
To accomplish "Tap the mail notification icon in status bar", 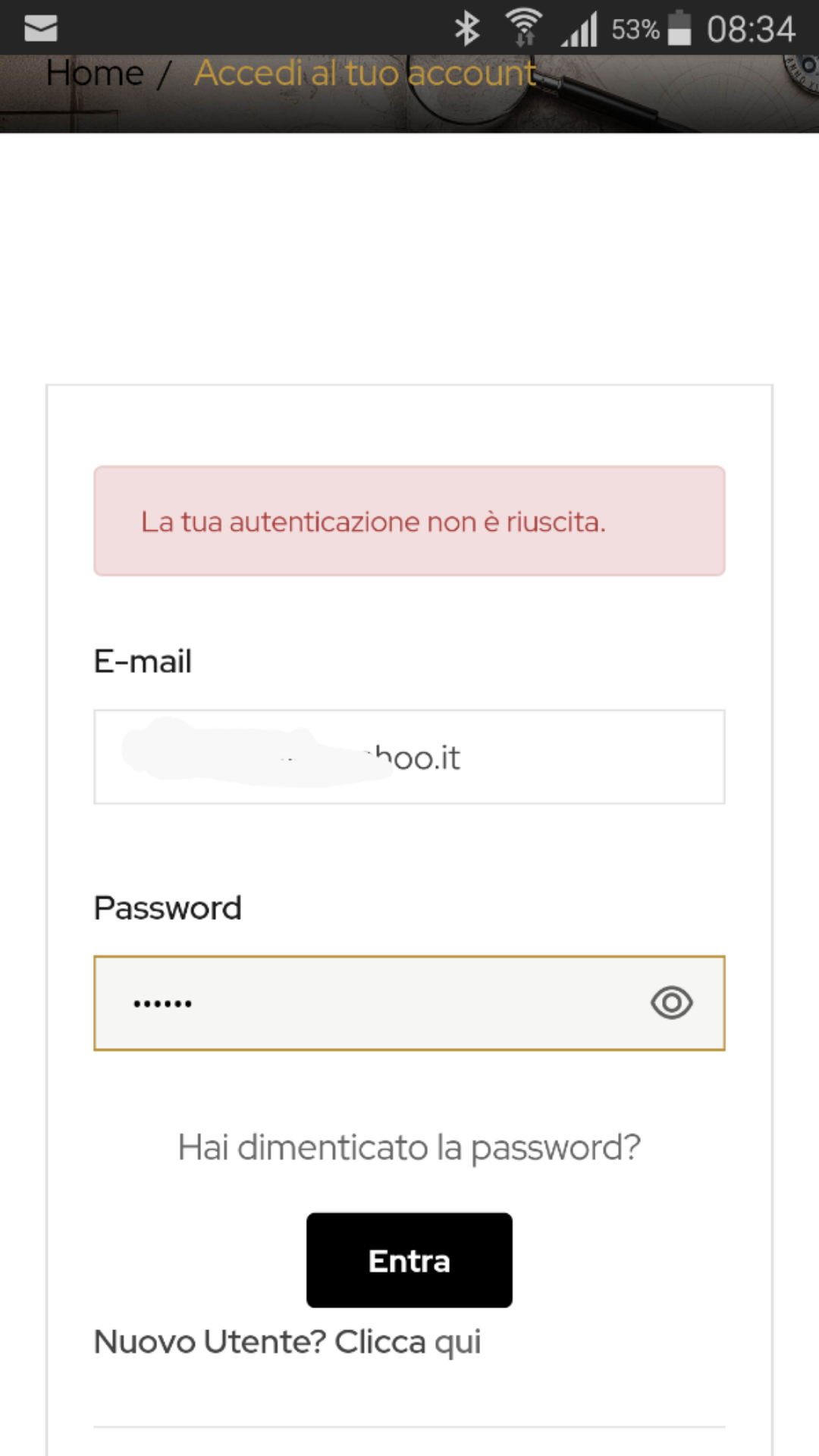I will point(41,29).
